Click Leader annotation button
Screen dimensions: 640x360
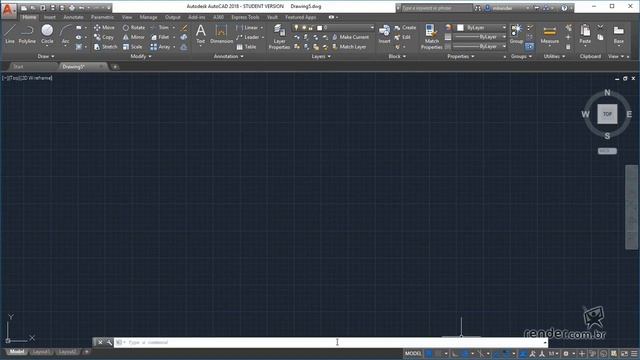pyautogui.click(x=248, y=37)
